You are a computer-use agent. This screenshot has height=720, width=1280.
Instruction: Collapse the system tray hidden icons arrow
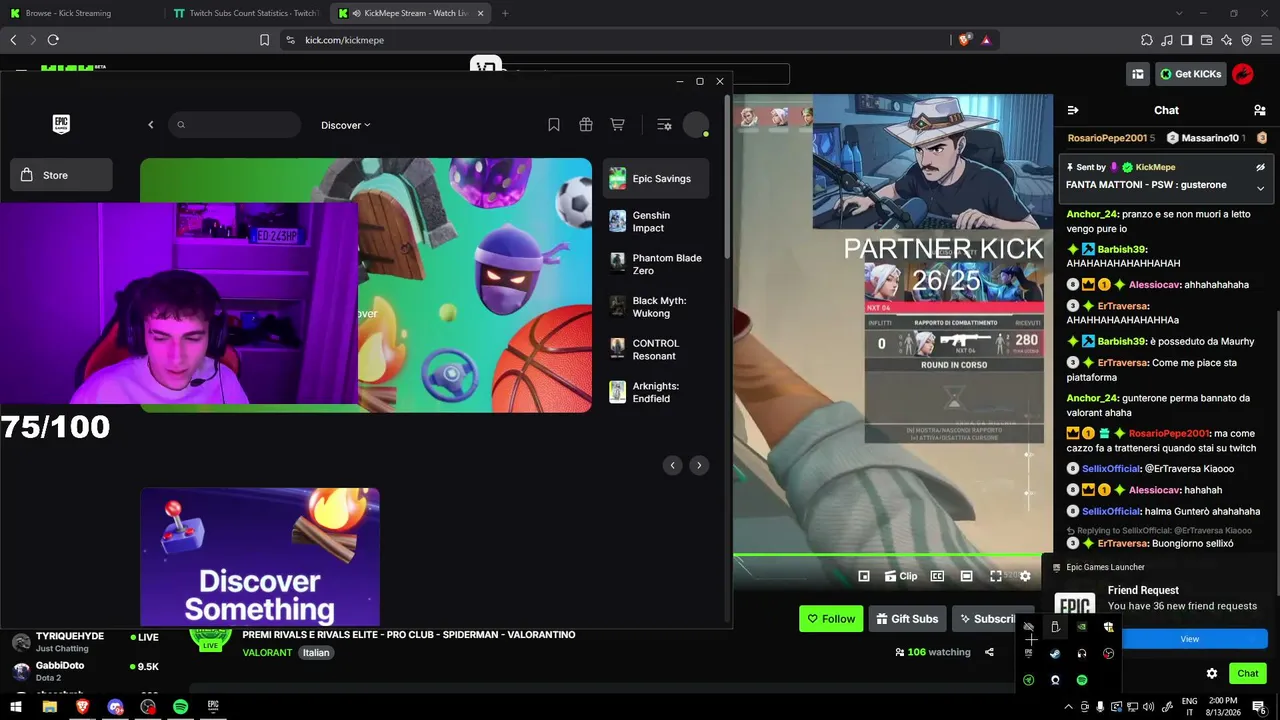1068,707
